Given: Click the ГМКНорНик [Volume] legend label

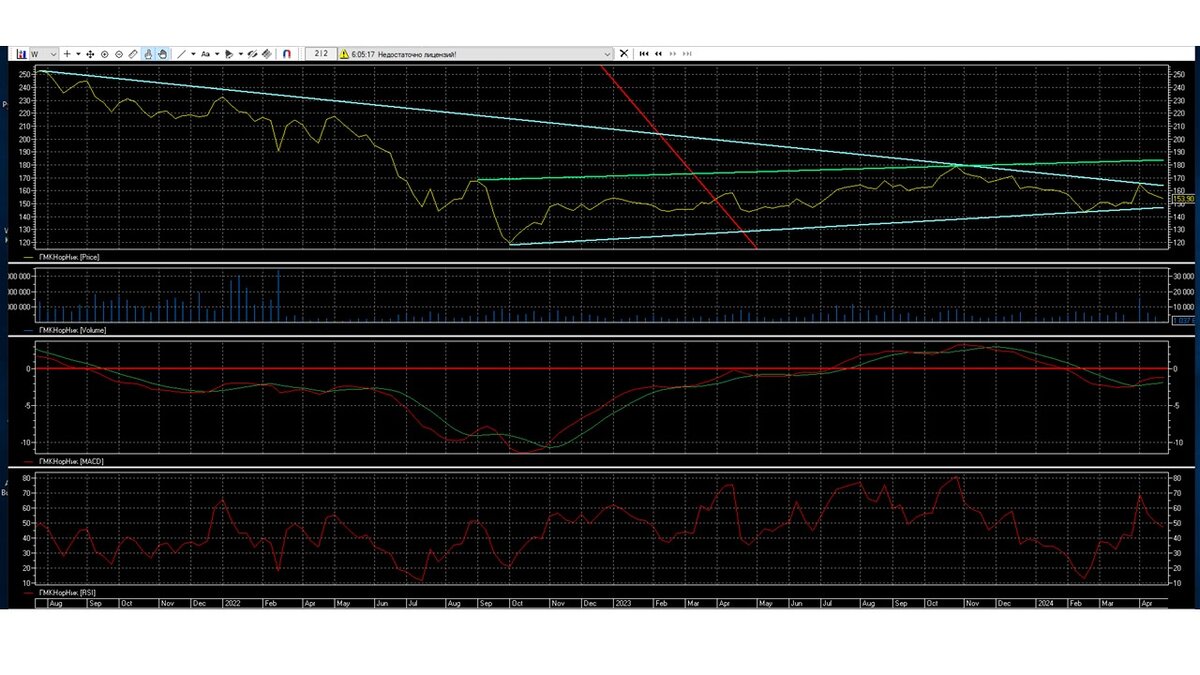Looking at the screenshot, I should pyautogui.click(x=72, y=329).
